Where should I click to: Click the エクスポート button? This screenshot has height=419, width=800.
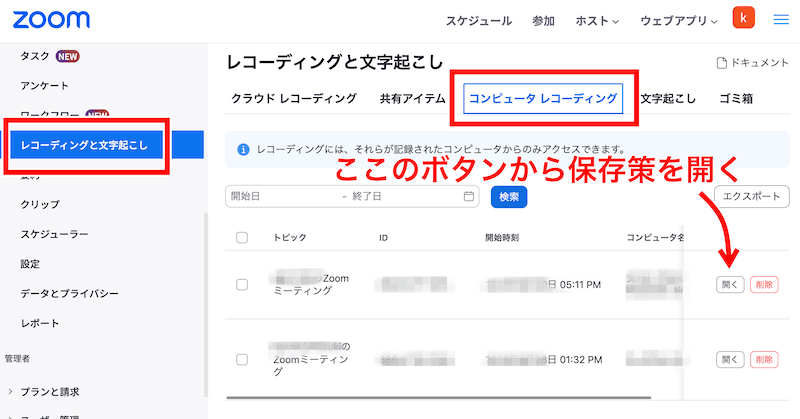coord(751,196)
